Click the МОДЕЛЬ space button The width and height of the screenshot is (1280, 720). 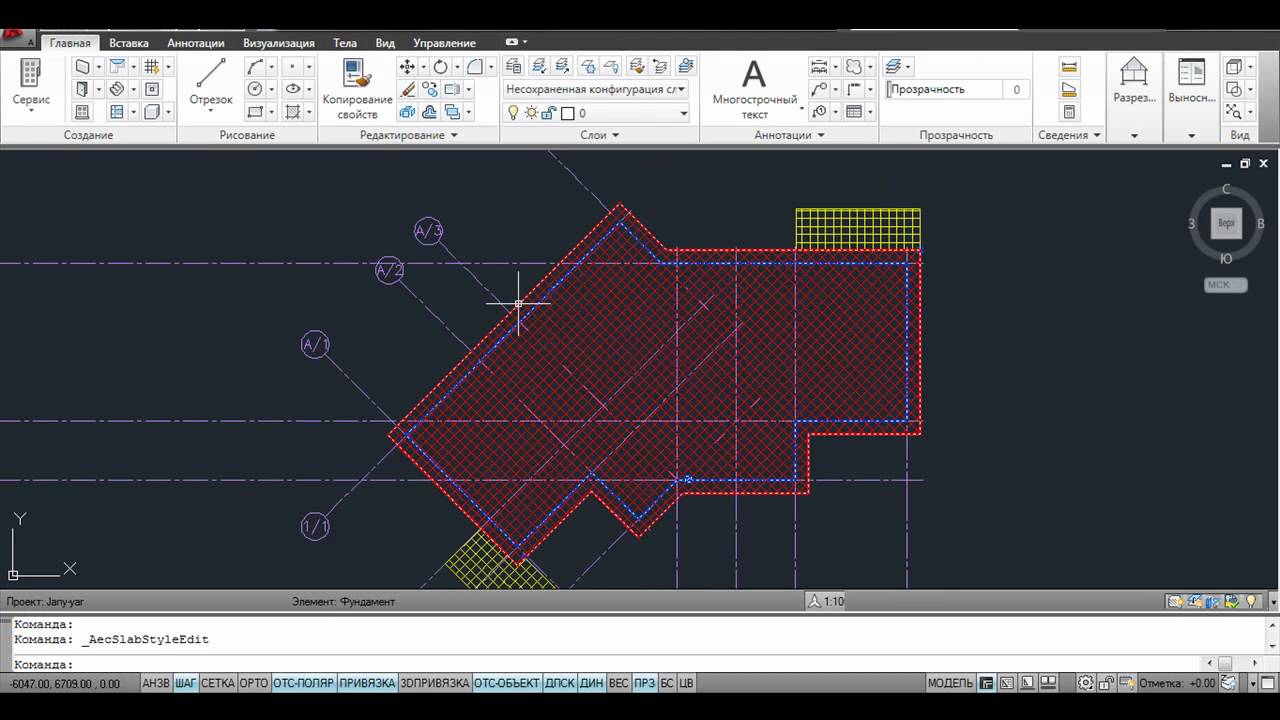(950, 683)
